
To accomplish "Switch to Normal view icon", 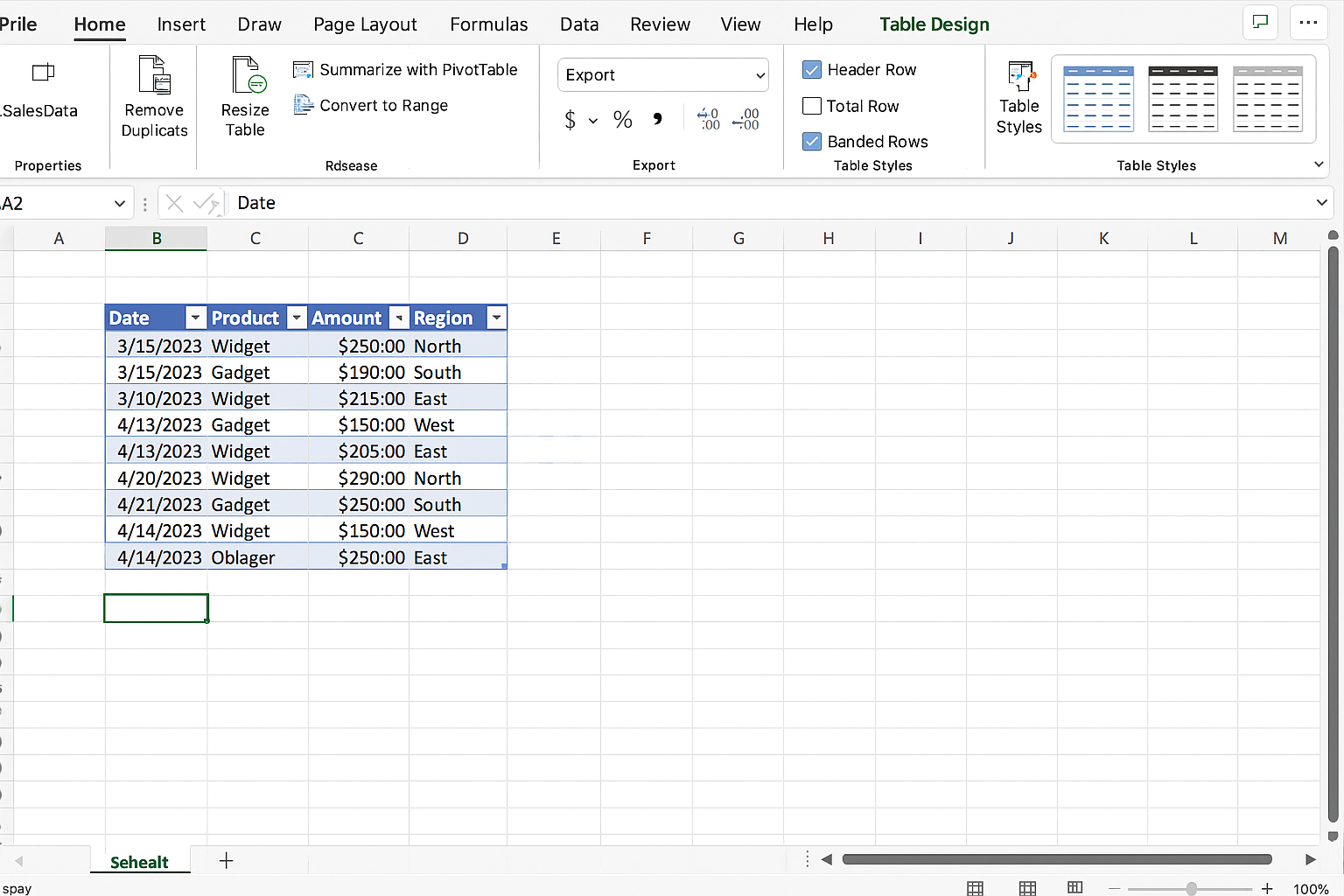I will [x=976, y=888].
